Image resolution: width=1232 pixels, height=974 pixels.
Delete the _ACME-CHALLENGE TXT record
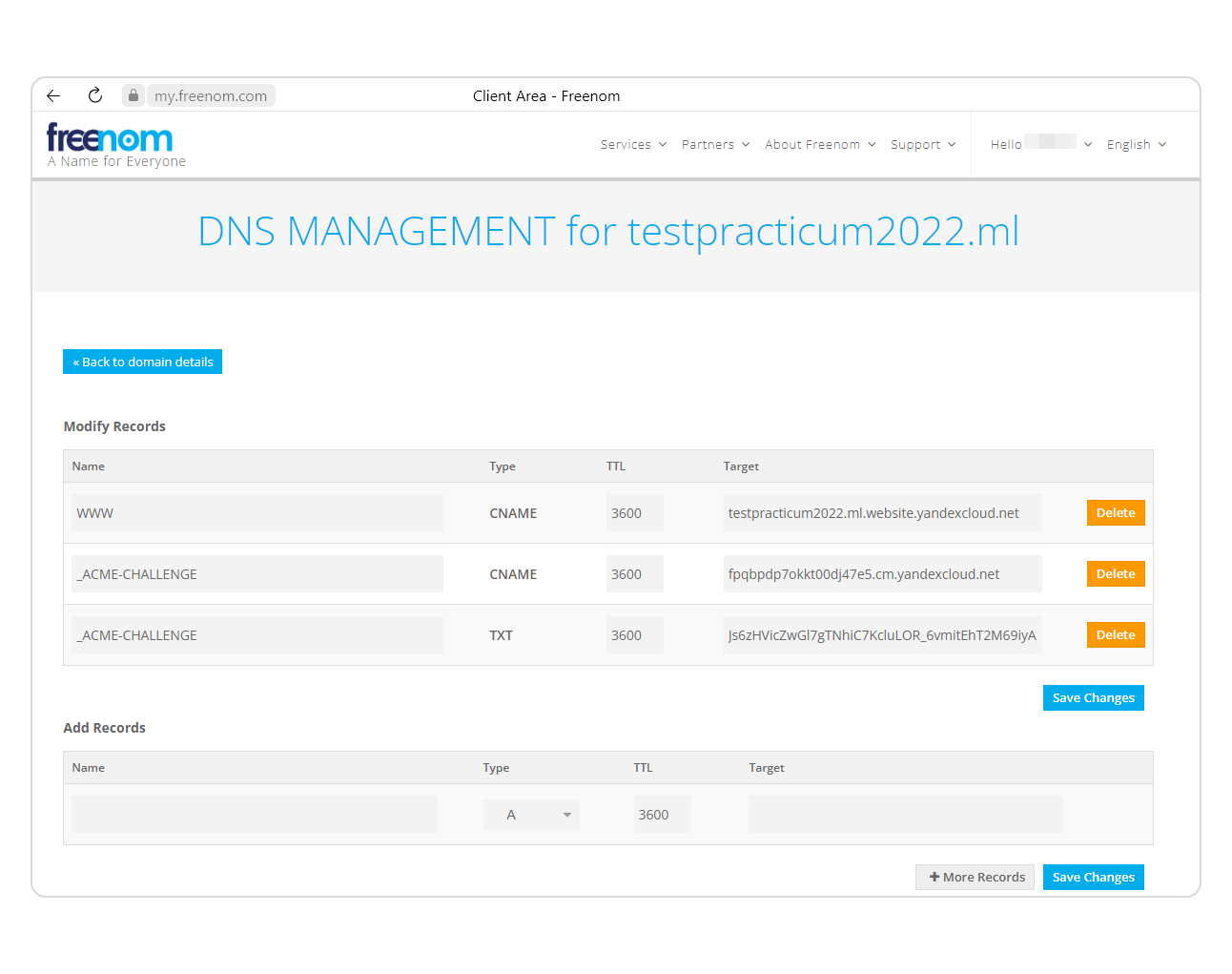point(1116,635)
